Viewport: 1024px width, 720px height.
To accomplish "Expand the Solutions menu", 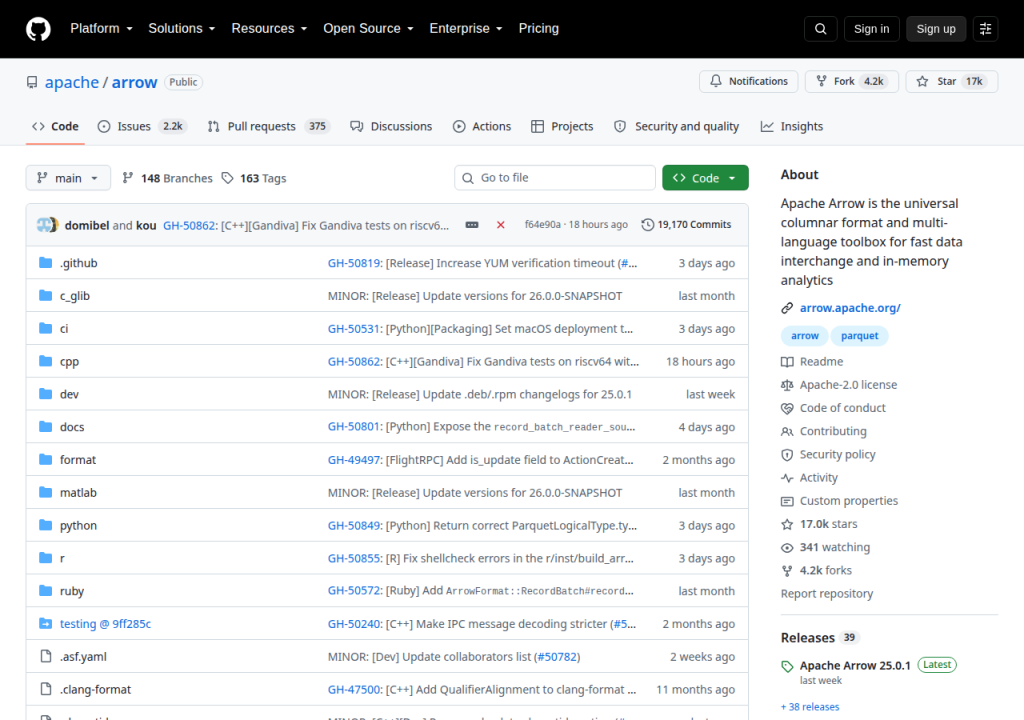I will (x=182, y=29).
